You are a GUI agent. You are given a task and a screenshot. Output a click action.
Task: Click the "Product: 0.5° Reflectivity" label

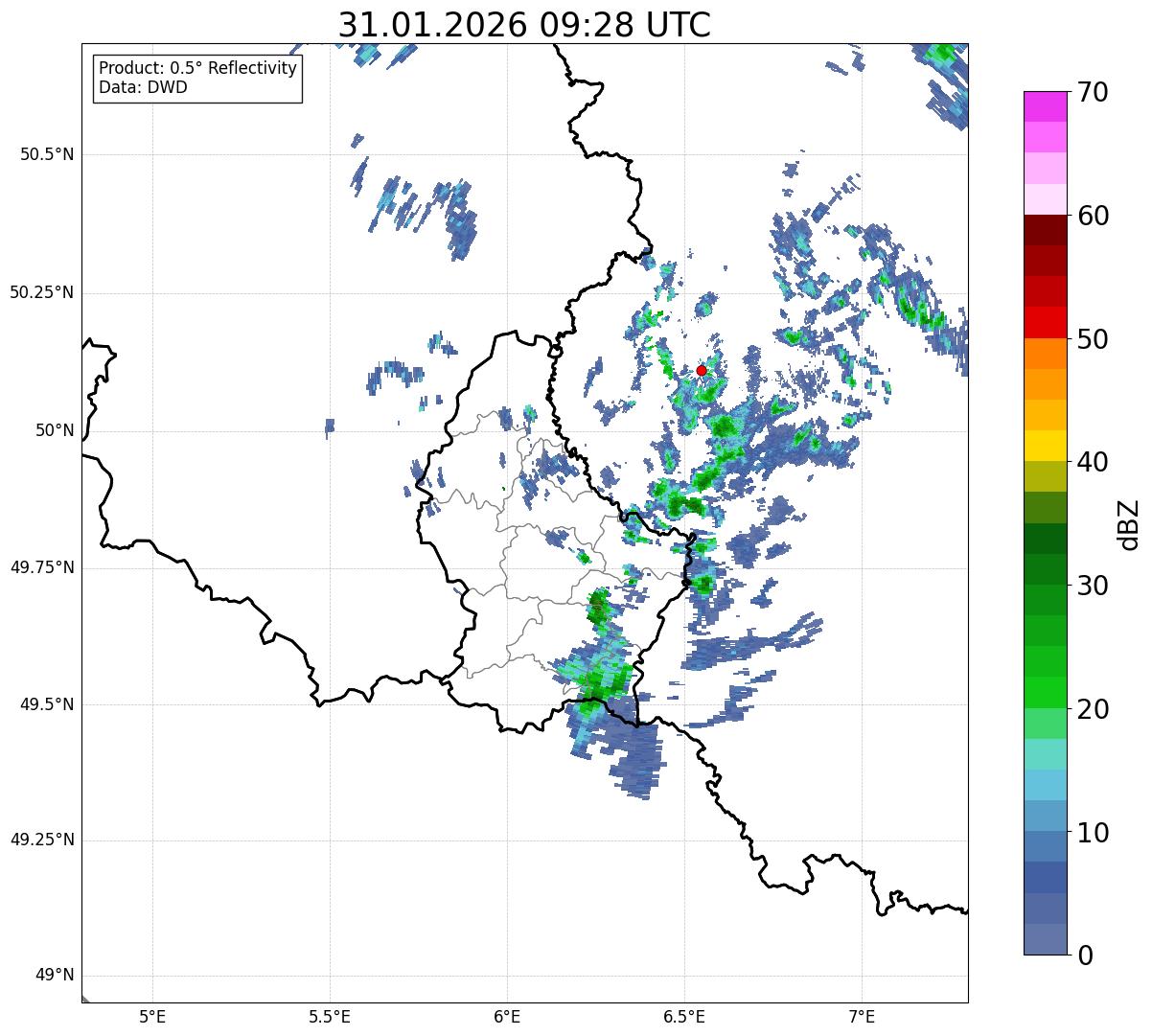[197, 69]
